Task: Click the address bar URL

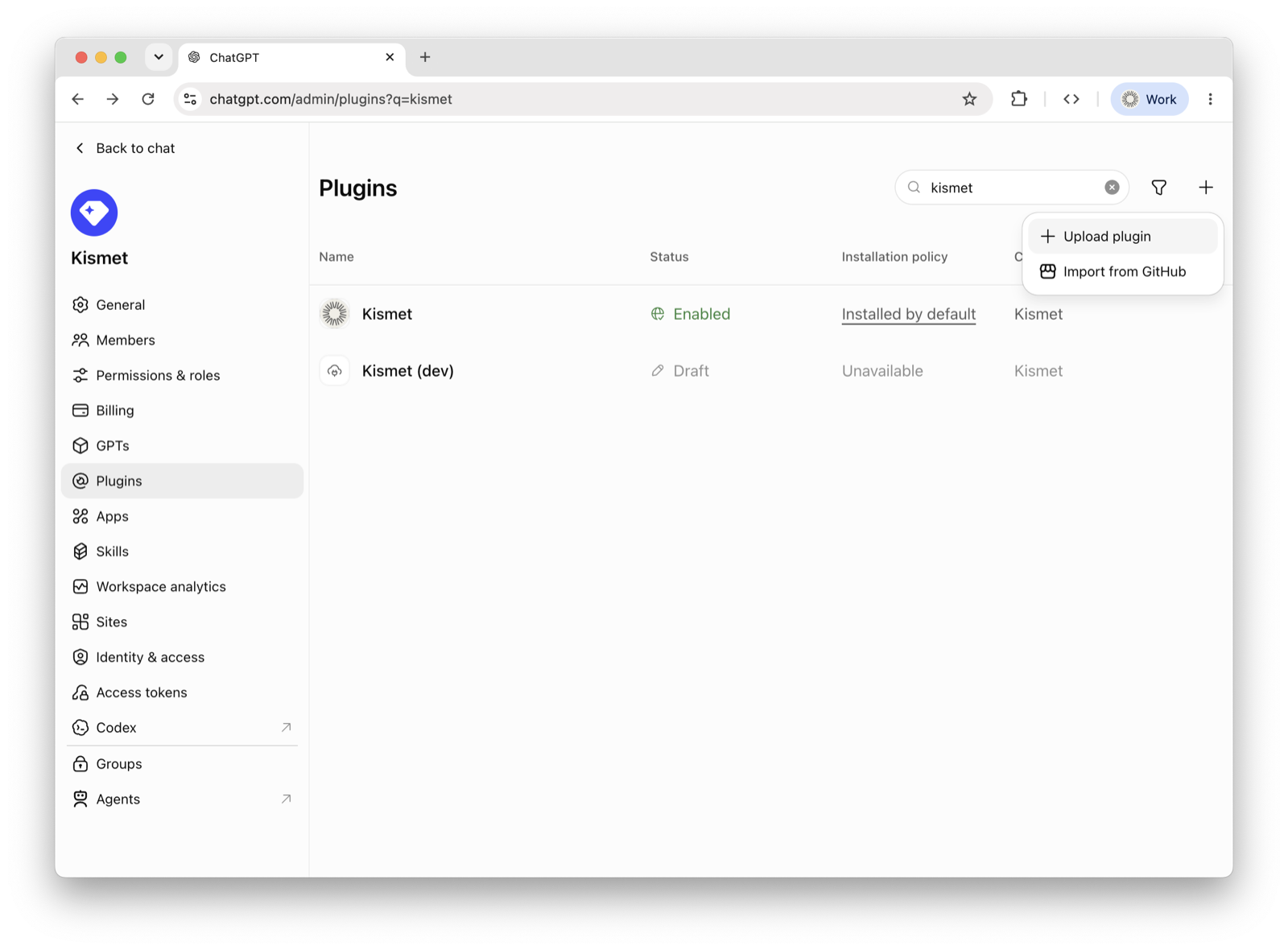Action: coord(331,99)
